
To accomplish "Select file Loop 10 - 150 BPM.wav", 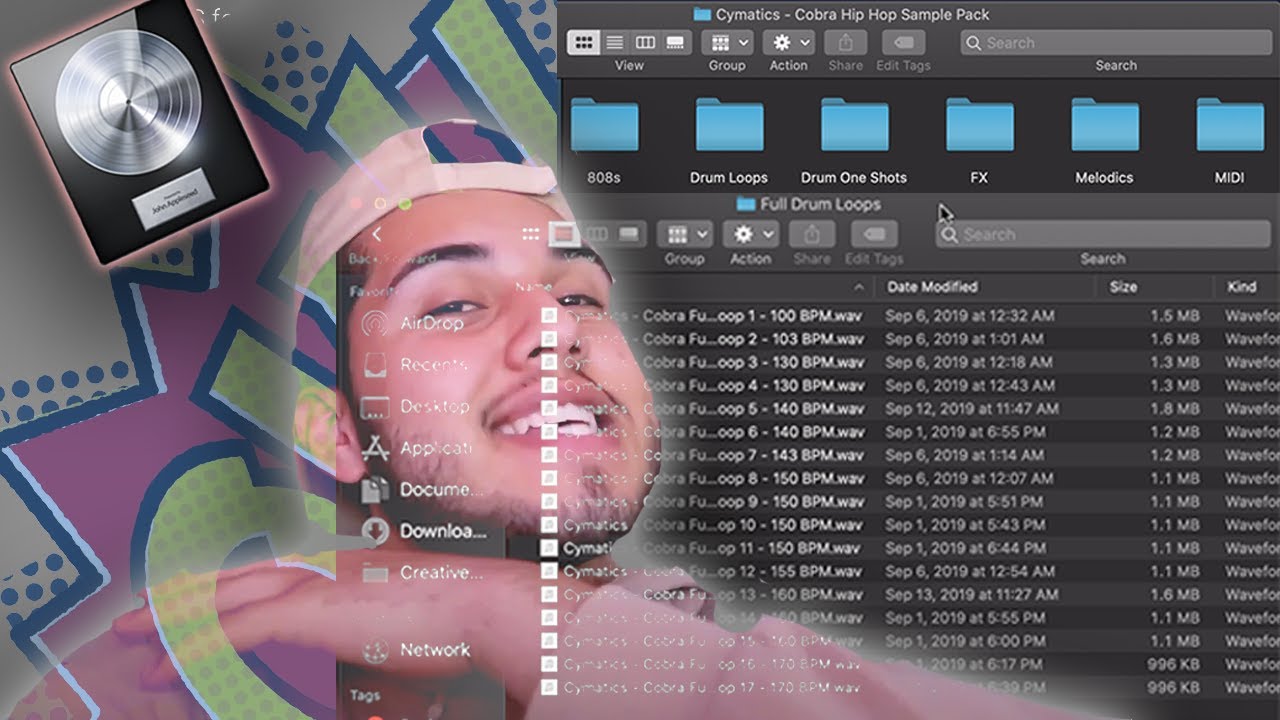I will pyautogui.click(x=703, y=525).
